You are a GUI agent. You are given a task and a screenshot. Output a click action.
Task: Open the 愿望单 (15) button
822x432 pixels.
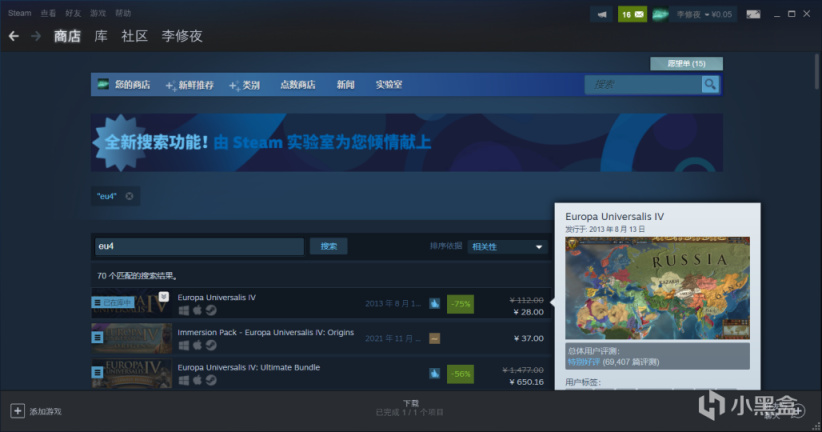pyautogui.click(x=686, y=63)
